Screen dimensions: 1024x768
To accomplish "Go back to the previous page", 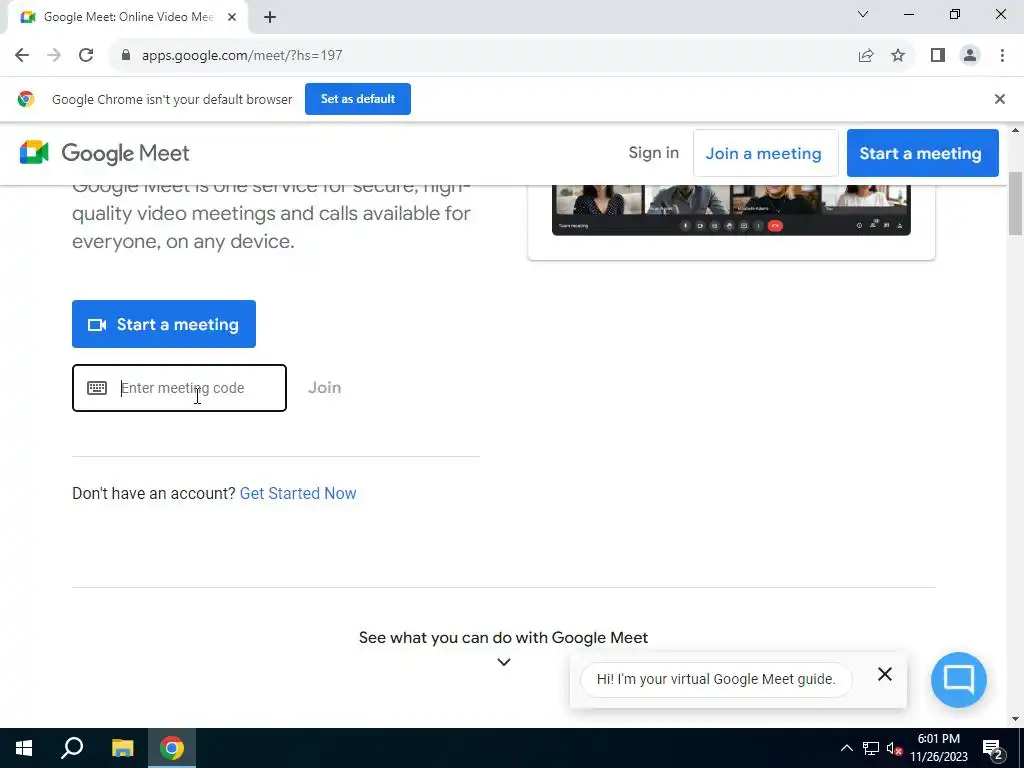I will 22,56.
